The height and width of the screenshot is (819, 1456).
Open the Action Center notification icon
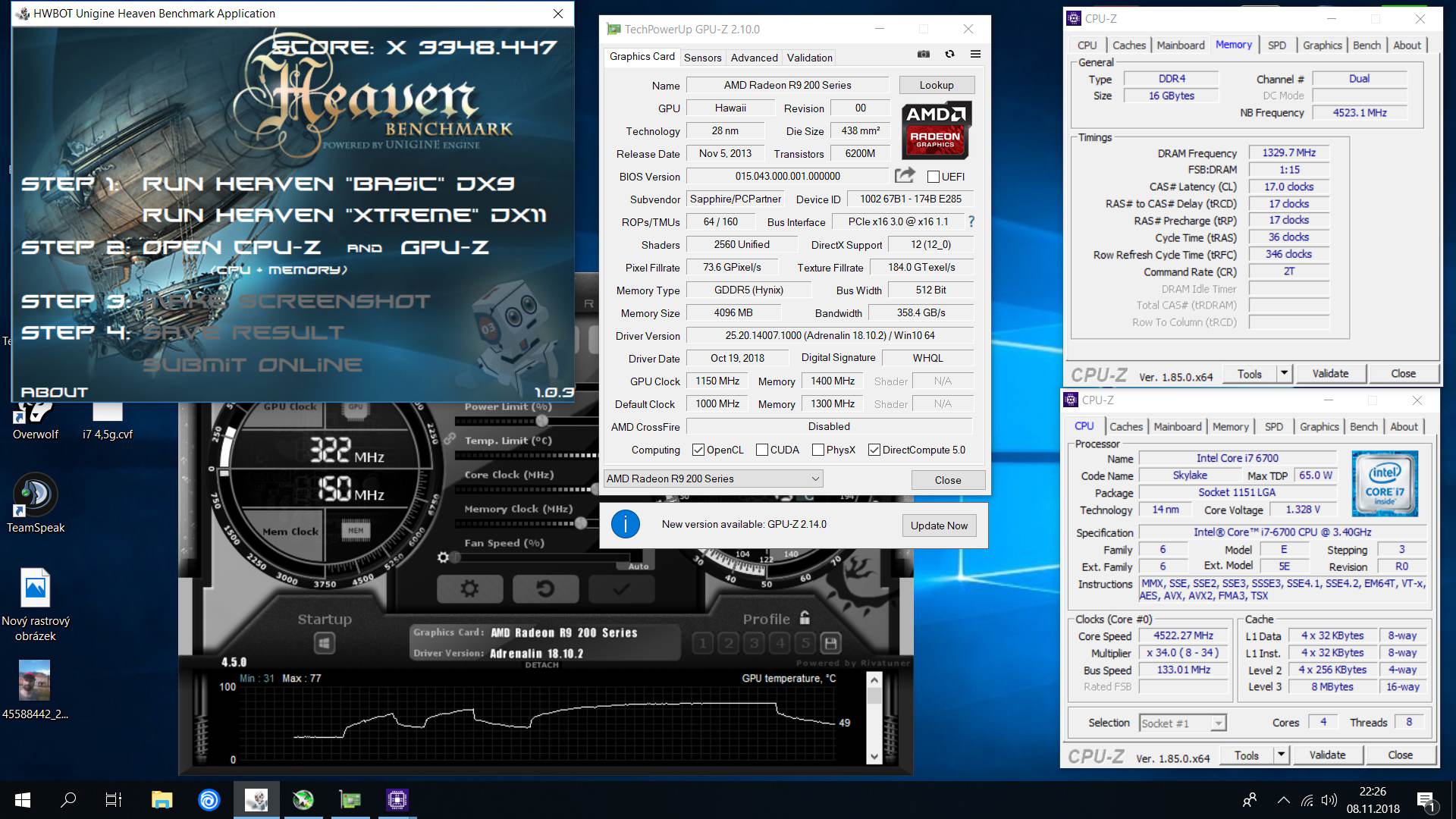(x=1426, y=801)
